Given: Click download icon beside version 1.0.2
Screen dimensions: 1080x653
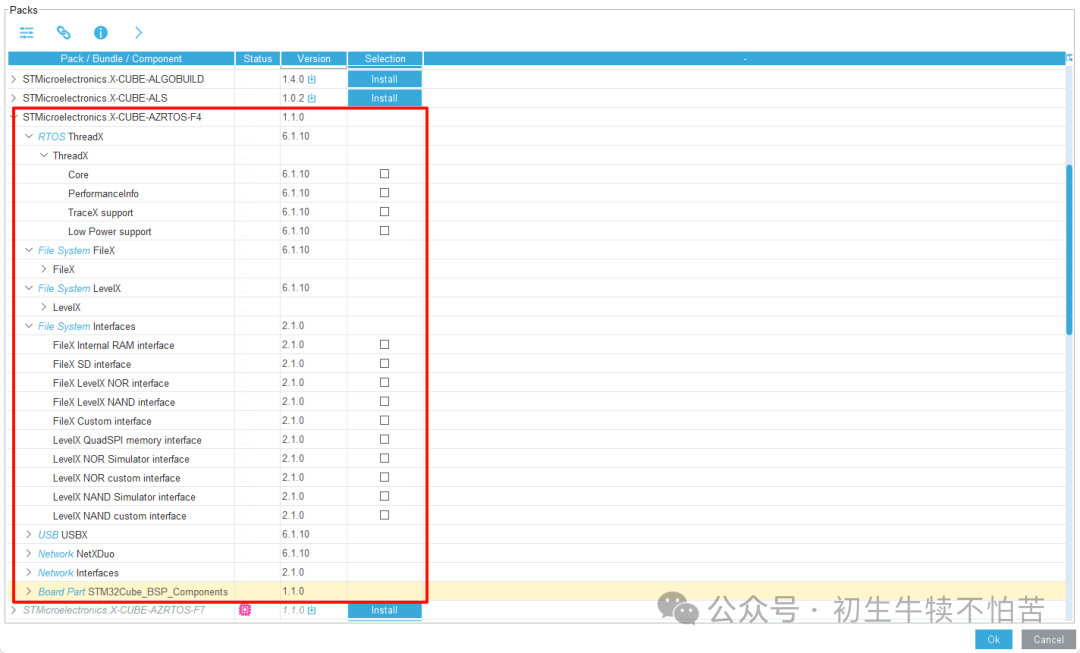Looking at the screenshot, I should coord(311,99).
